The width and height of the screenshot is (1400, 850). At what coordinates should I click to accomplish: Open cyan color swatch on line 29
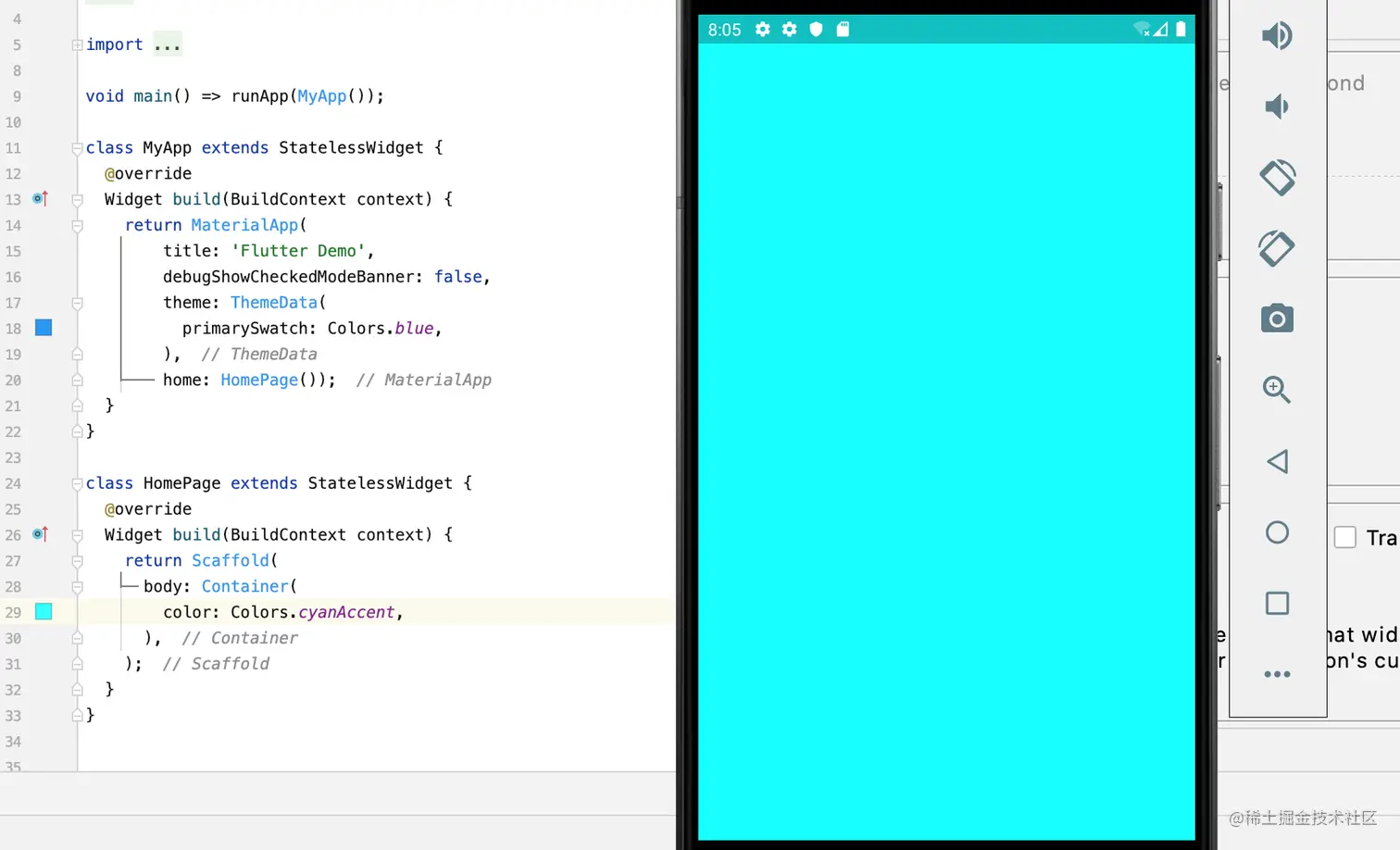point(44,611)
